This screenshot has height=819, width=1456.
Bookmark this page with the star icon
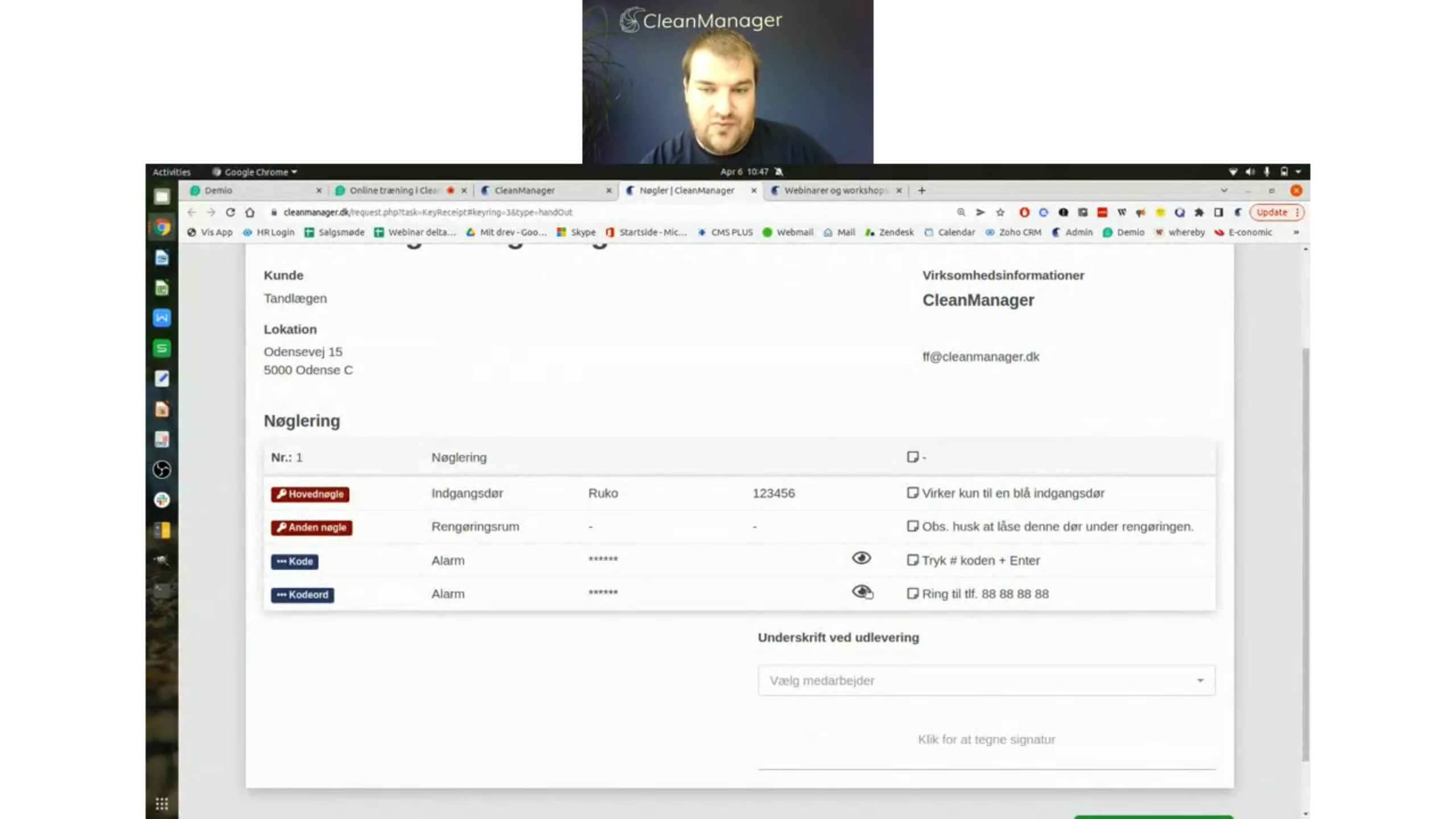click(x=1000, y=212)
